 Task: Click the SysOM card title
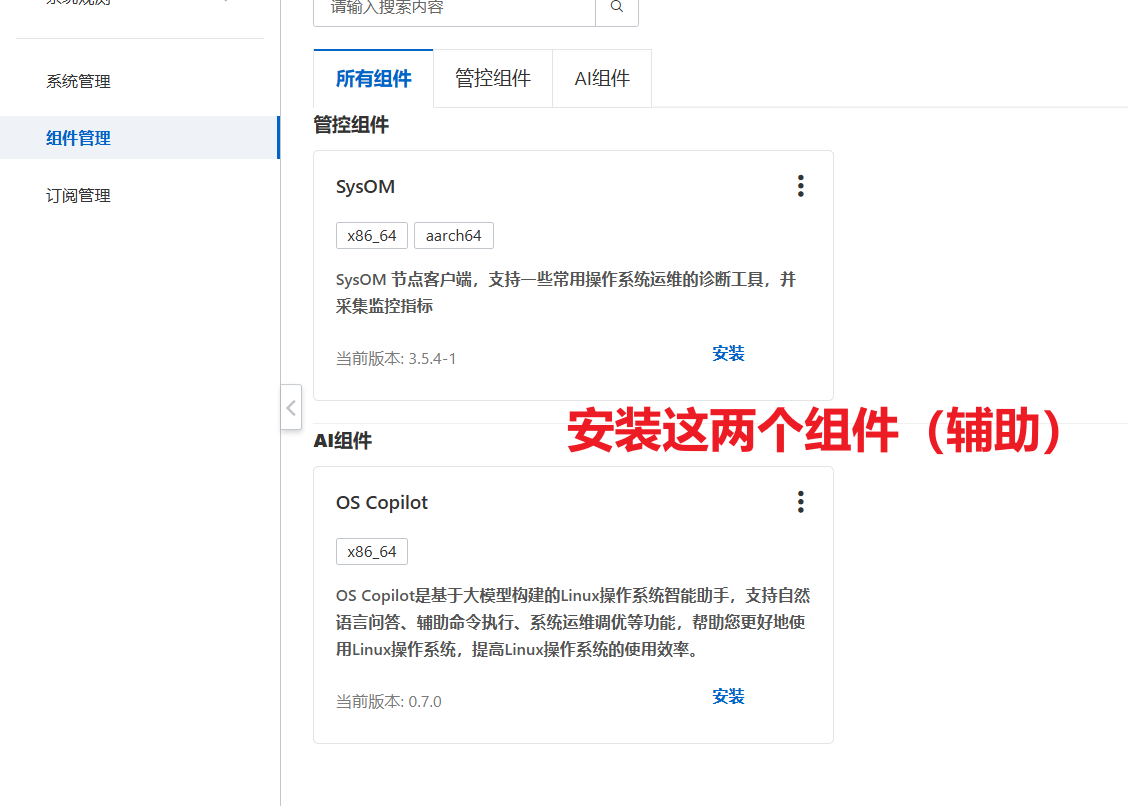click(x=365, y=187)
